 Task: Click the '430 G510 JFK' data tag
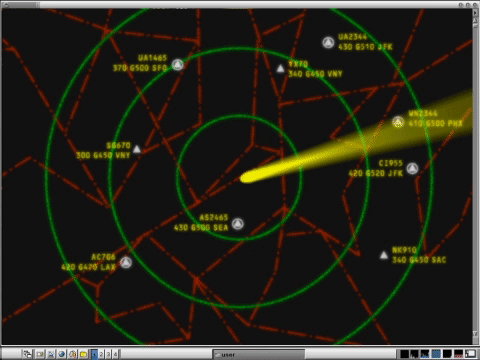tap(365, 47)
